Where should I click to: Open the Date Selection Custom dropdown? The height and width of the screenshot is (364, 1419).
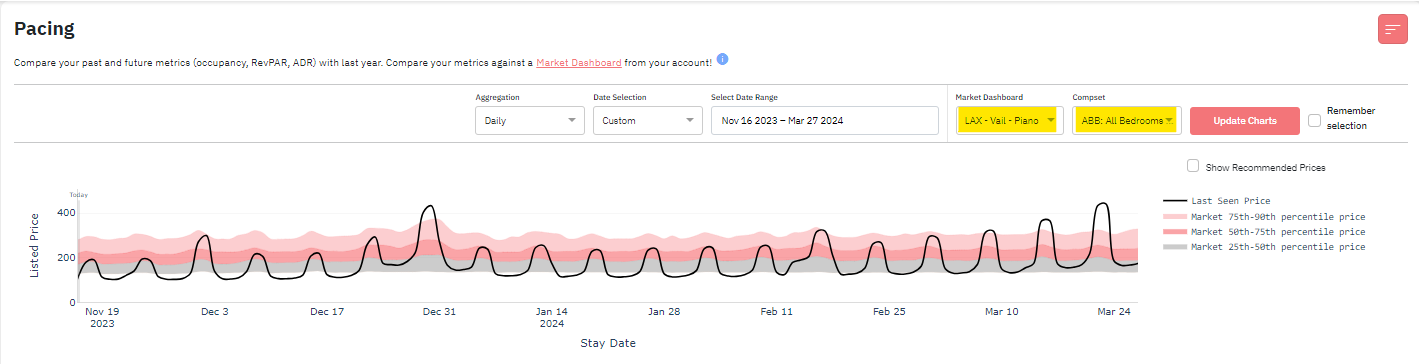(648, 120)
